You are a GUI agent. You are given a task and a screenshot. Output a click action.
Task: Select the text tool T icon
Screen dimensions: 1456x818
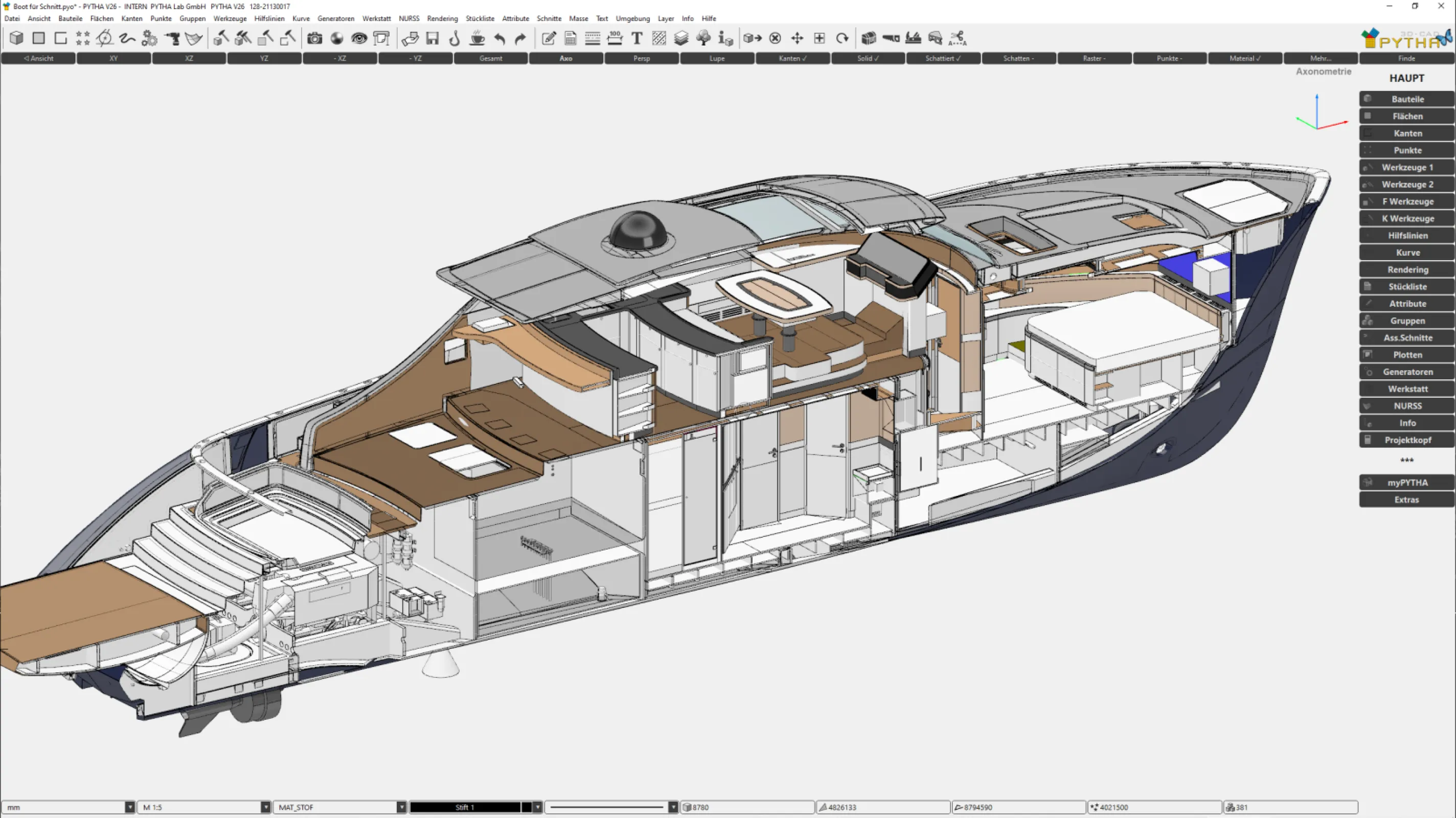point(636,38)
